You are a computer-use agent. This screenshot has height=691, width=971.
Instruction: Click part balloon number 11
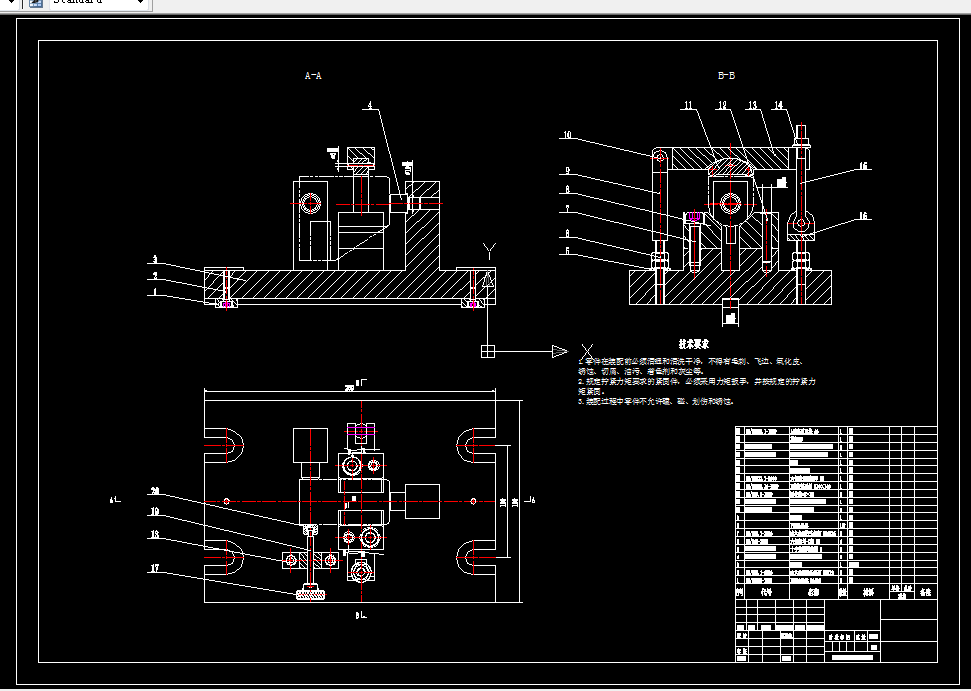tap(688, 105)
